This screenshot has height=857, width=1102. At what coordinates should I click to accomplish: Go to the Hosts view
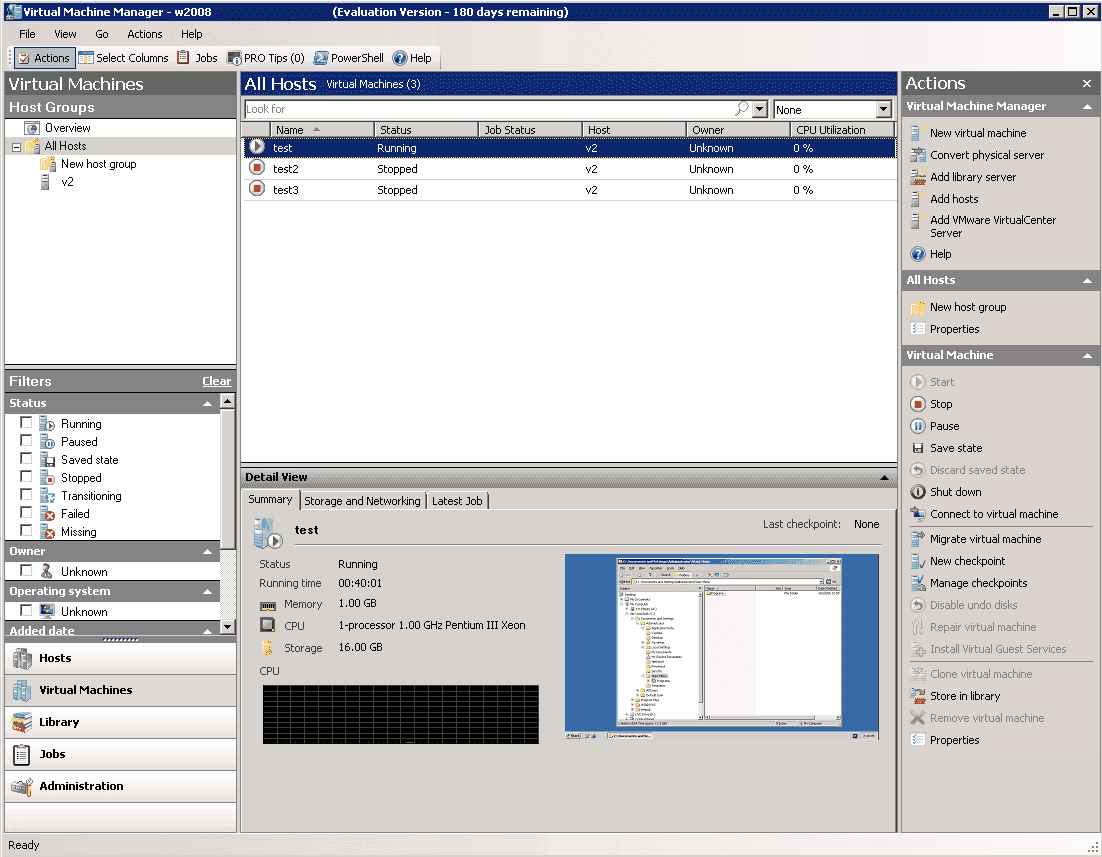click(121, 658)
